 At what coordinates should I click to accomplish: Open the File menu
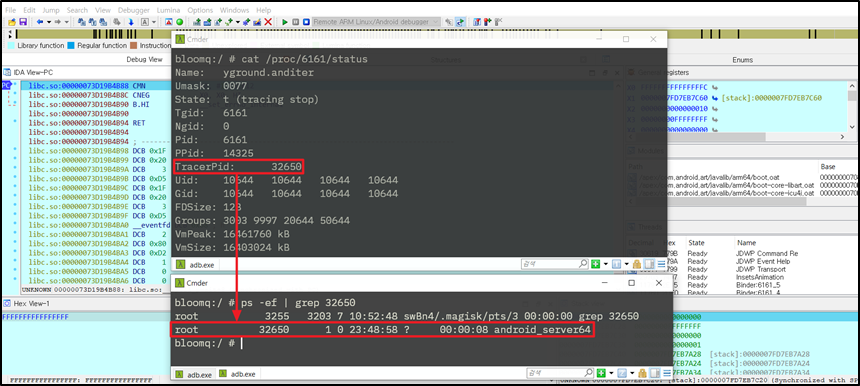pyautogui.click(x=11, y=10)
